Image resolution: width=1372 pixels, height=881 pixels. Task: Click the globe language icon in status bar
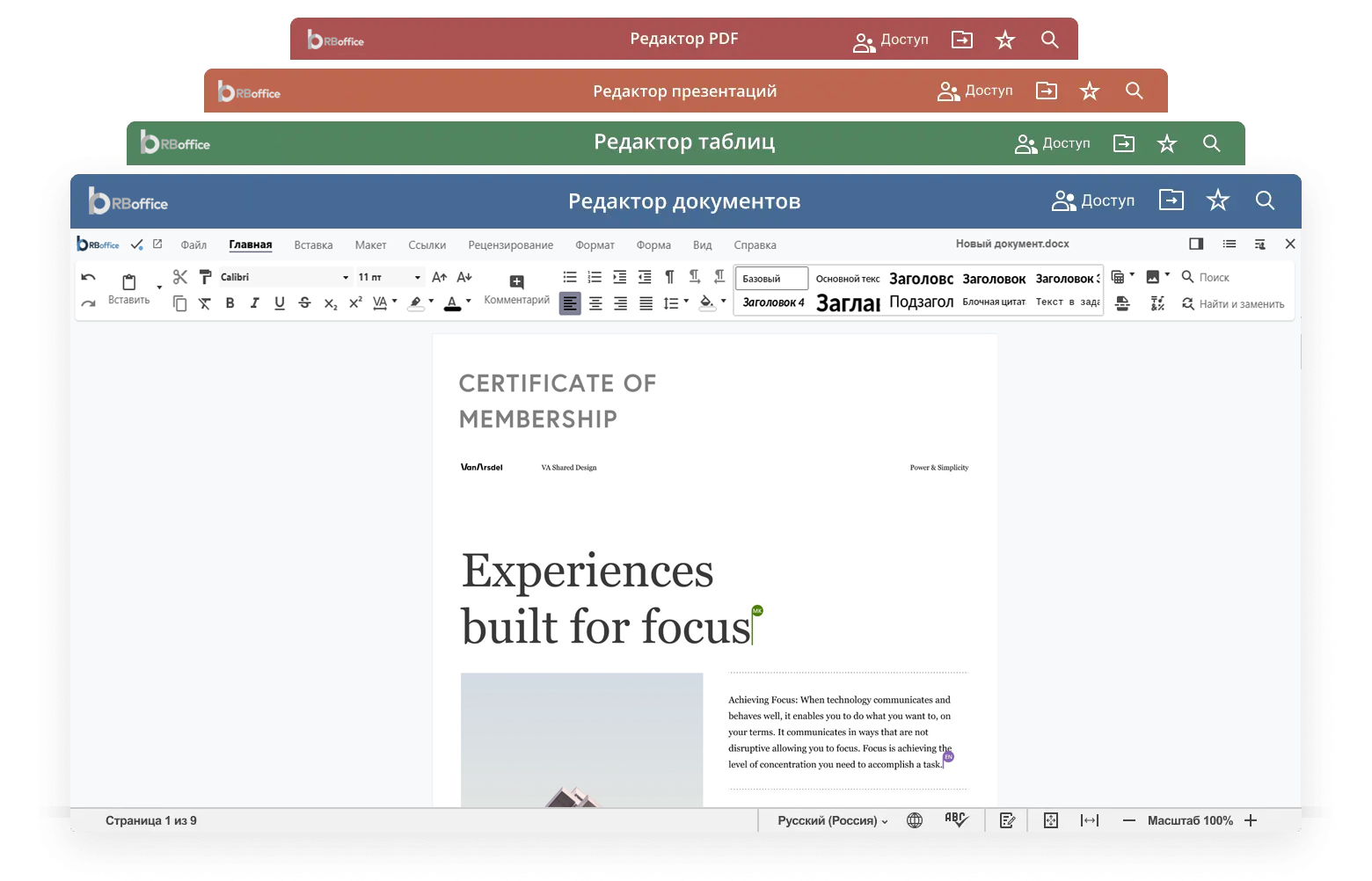[915, 820]
